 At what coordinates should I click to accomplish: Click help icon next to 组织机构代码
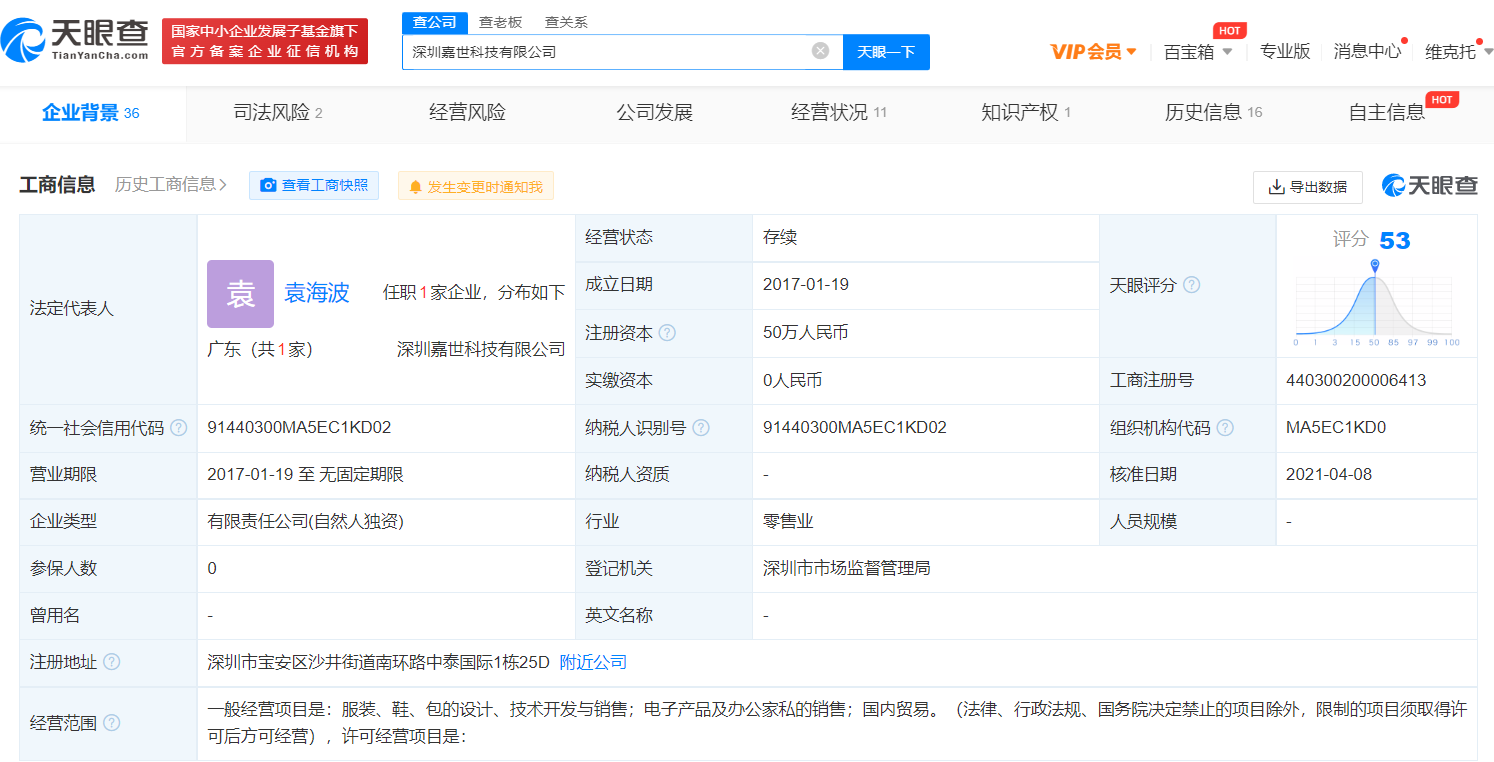pyautogui.click(x=1225, y=428)
